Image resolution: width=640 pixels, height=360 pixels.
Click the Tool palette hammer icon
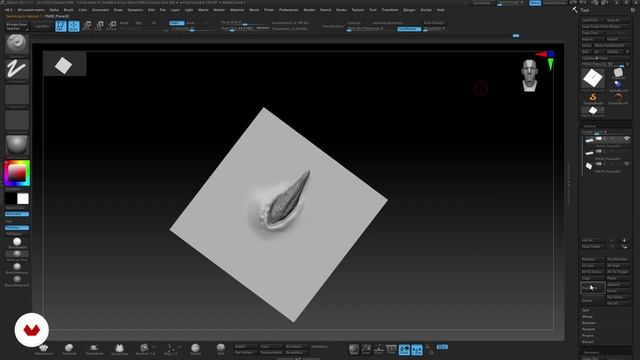575,10
